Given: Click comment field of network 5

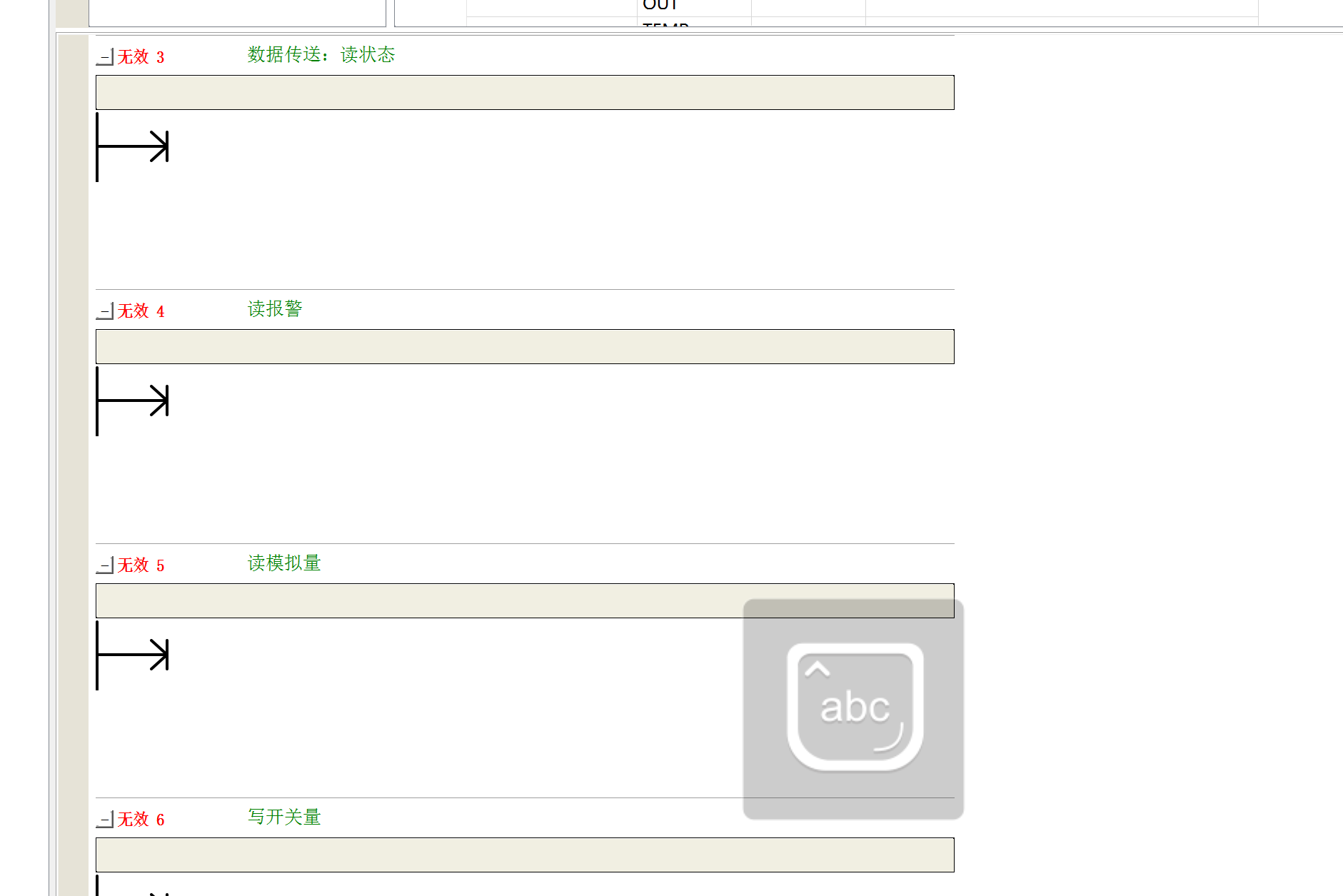Looking at the screenshot, I should point(525,600).
